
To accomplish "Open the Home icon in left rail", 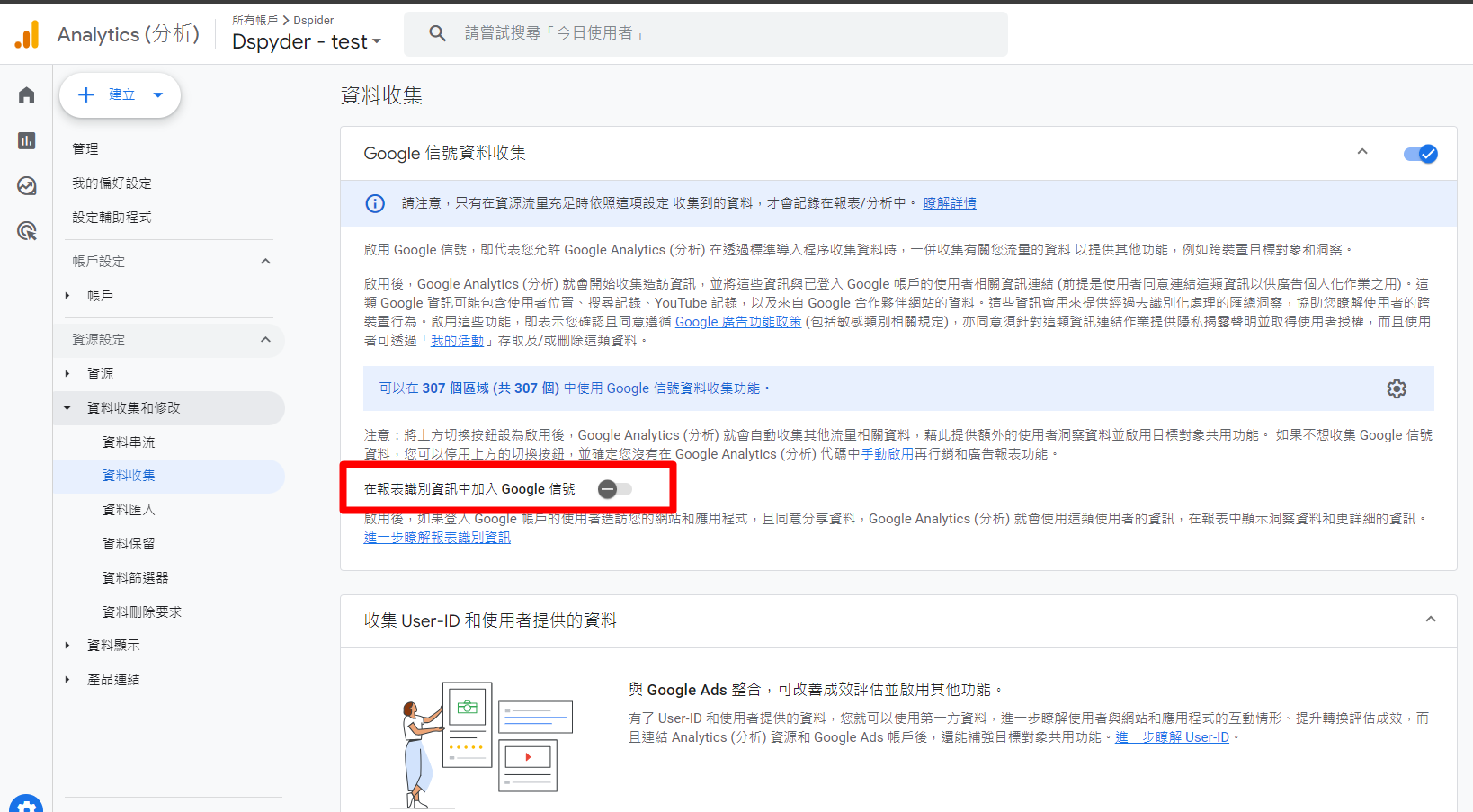I will click(x=26, y=95).
